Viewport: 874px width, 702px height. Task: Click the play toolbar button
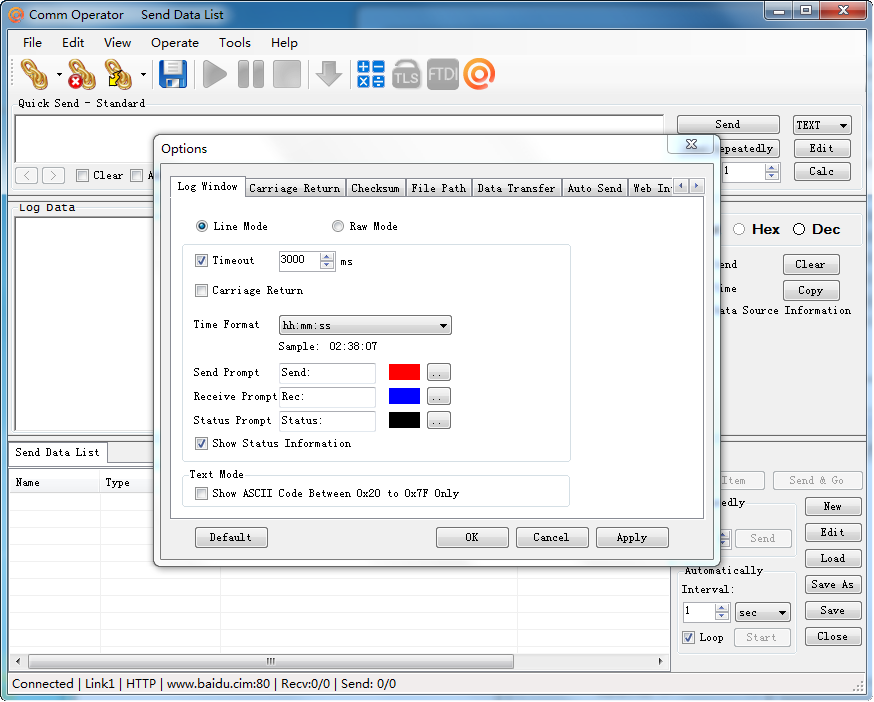(x=215, y=74)
